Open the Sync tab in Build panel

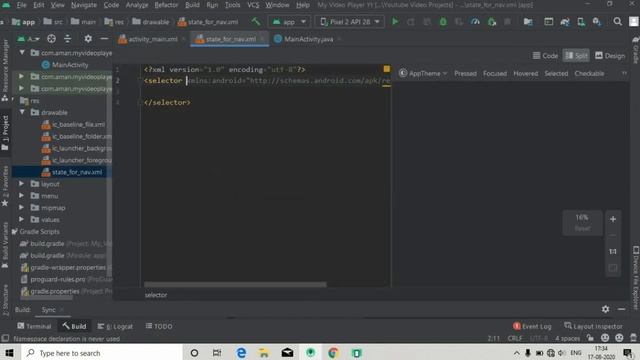click(48, 310)
